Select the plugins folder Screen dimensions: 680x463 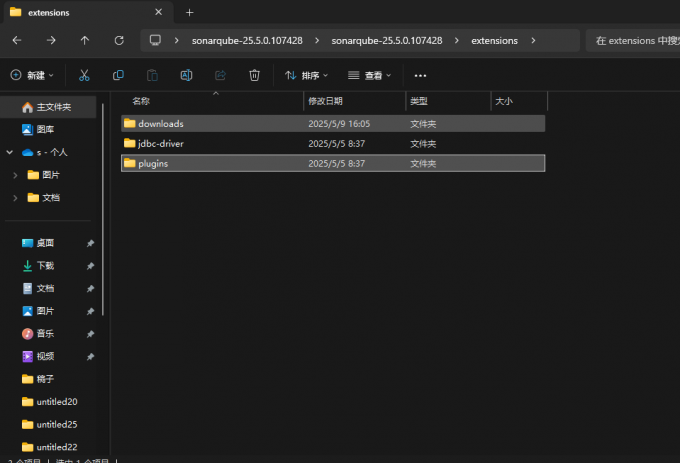[333, 163]
